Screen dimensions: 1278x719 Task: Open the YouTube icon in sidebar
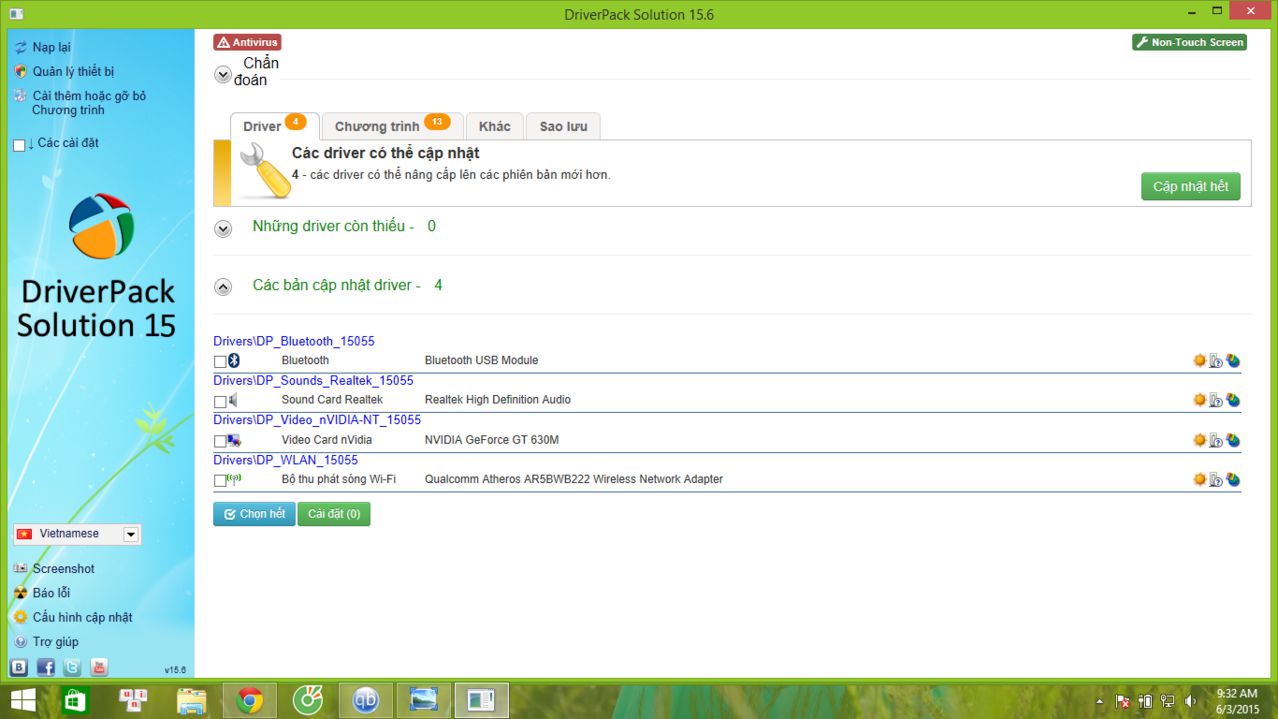(99, 667)
